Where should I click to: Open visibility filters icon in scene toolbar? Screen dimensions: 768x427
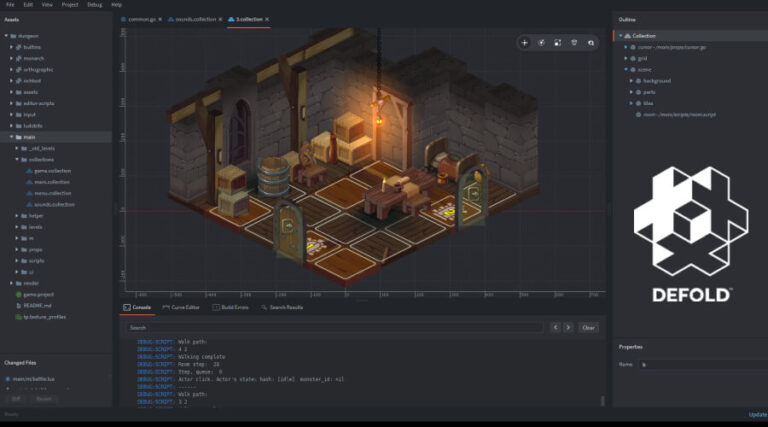coord(574,43)
